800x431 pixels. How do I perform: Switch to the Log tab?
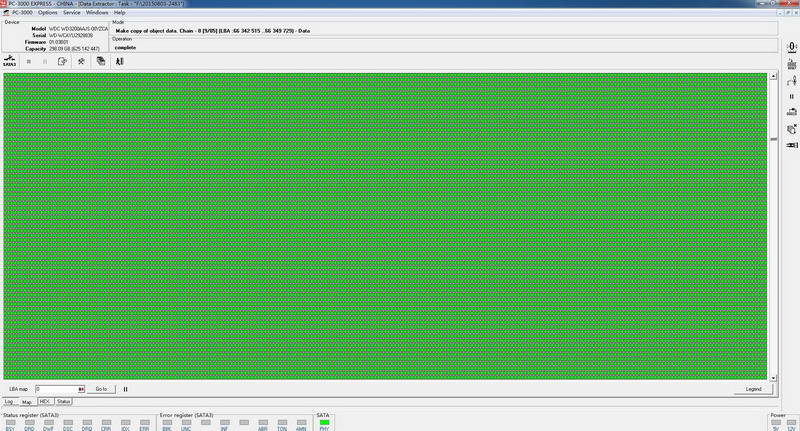9,402
